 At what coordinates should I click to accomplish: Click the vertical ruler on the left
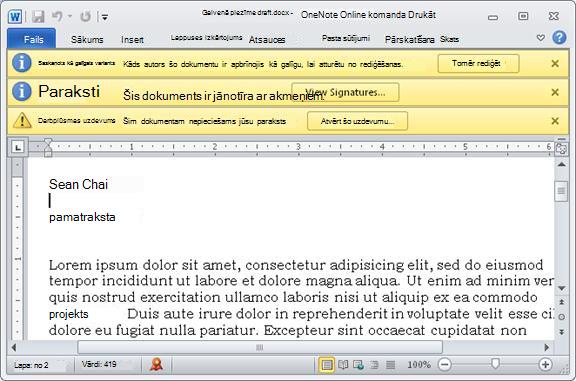coord(17,250)
